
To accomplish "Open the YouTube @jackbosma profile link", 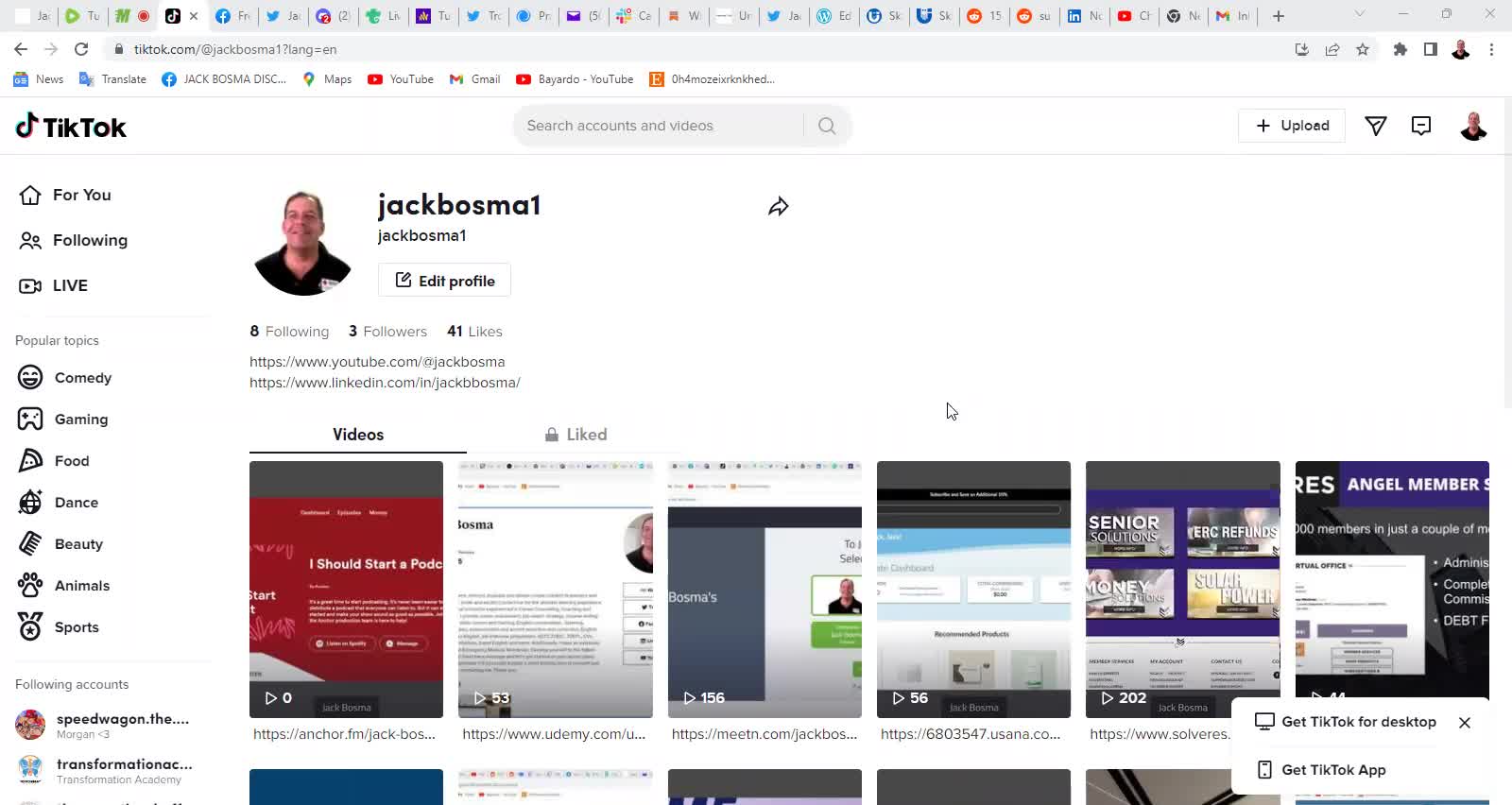I will (x=377, y=362).
